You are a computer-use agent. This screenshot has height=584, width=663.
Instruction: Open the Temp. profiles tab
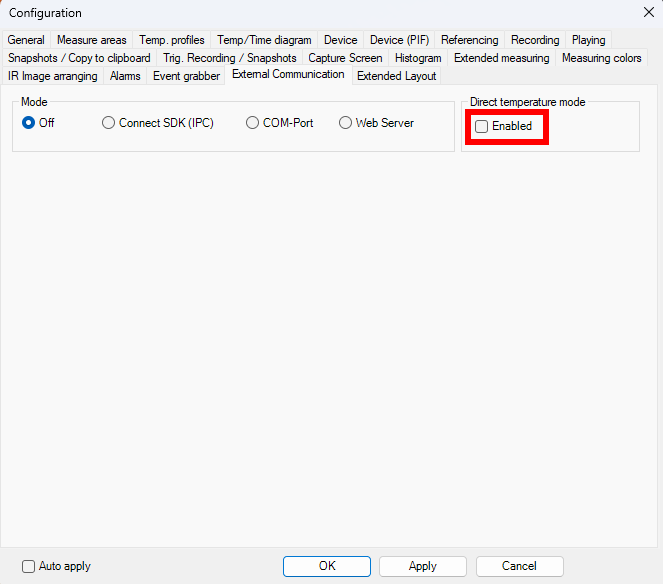tap(172, 40)
